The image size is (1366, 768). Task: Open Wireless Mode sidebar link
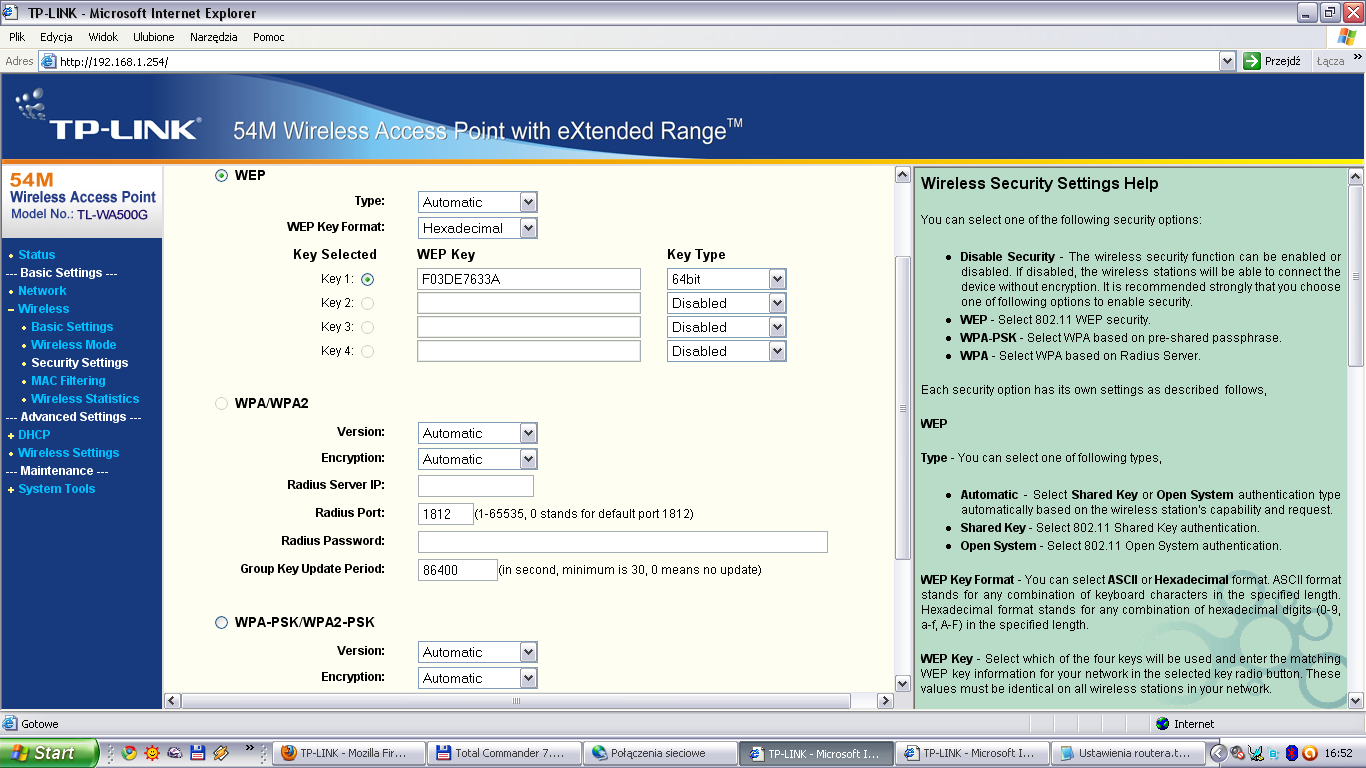73,345
